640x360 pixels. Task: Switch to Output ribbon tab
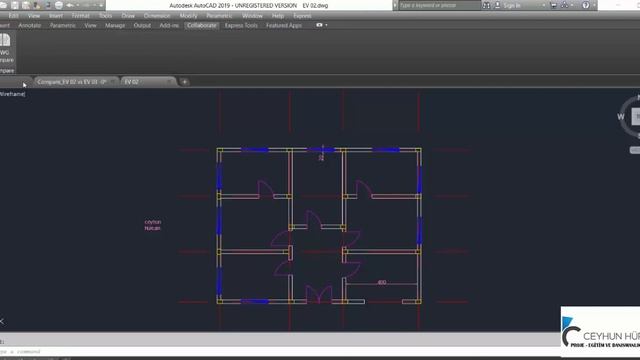142,25
